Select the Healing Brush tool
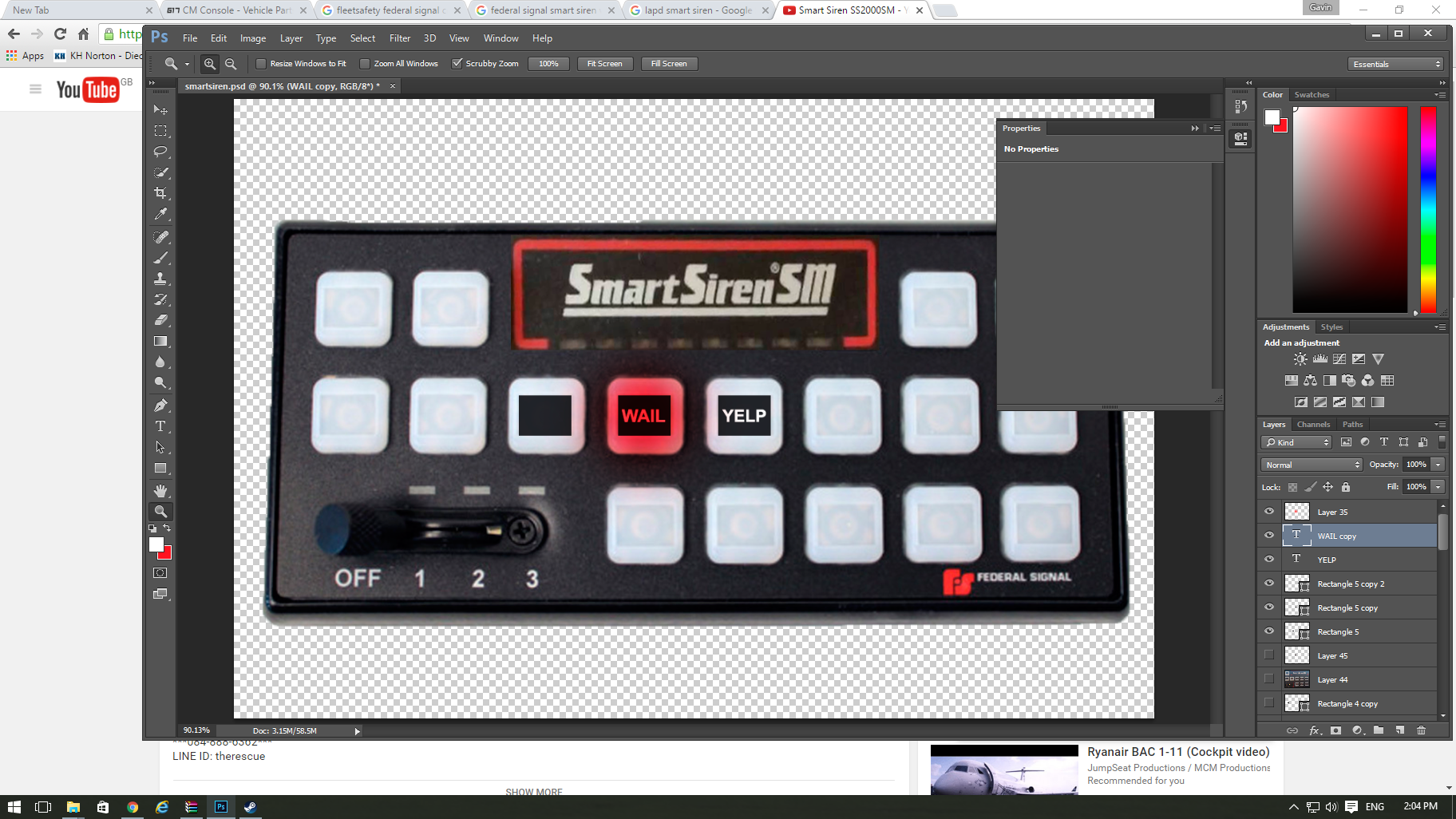 160,237
